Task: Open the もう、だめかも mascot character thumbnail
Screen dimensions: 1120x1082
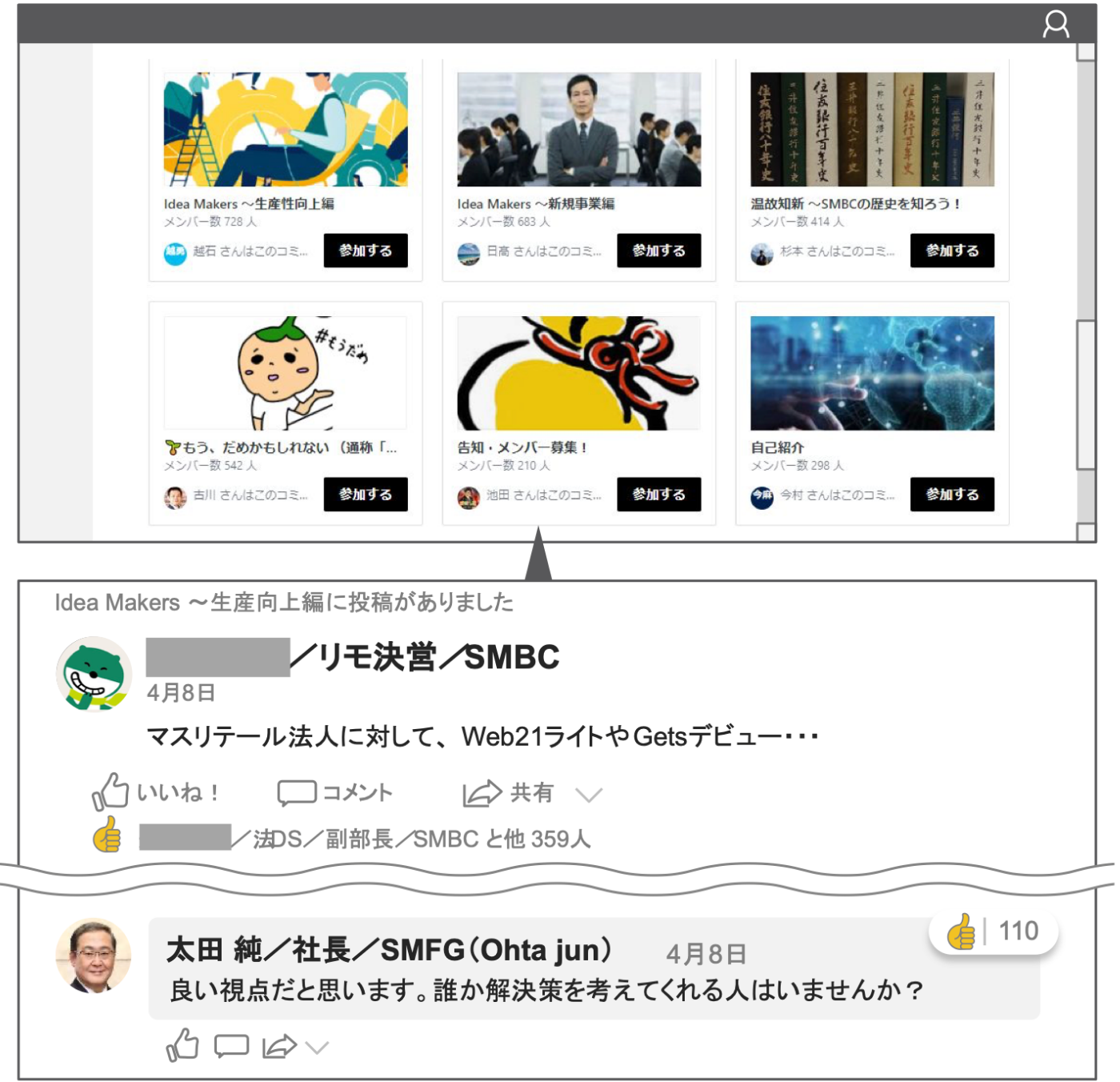Action: click(x=286, y=373)
